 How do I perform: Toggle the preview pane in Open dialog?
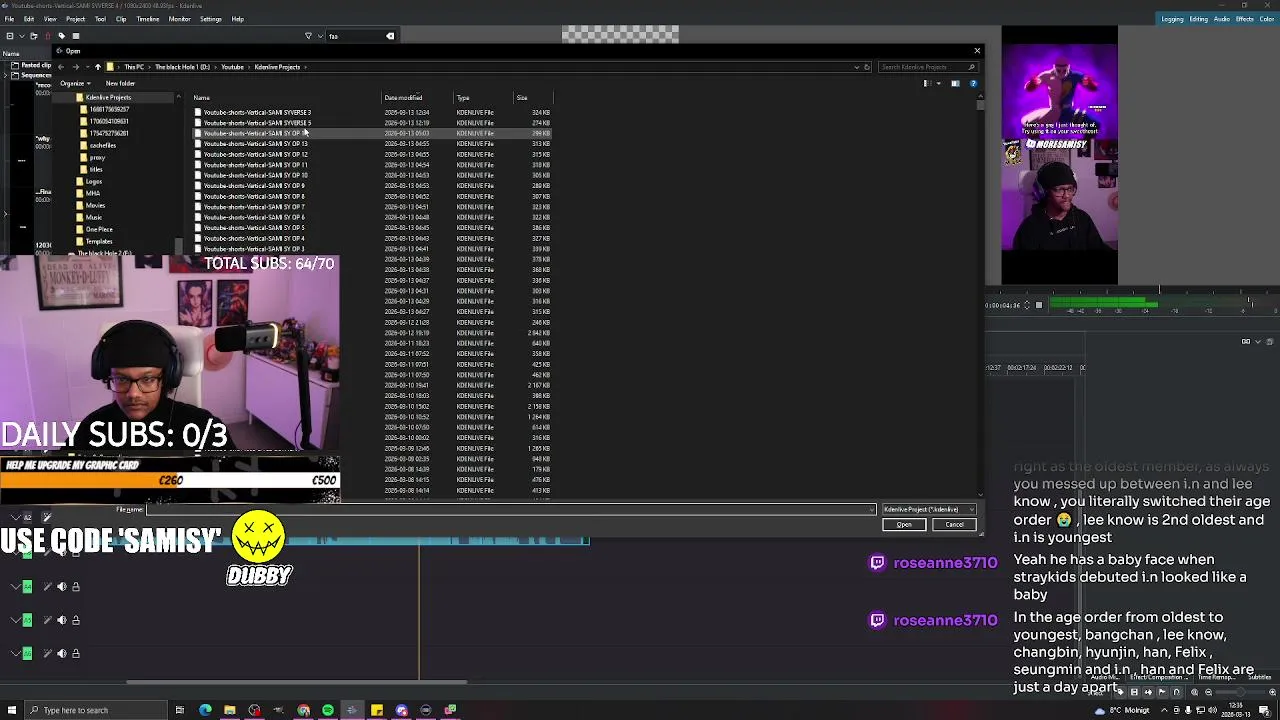(955, 83)
